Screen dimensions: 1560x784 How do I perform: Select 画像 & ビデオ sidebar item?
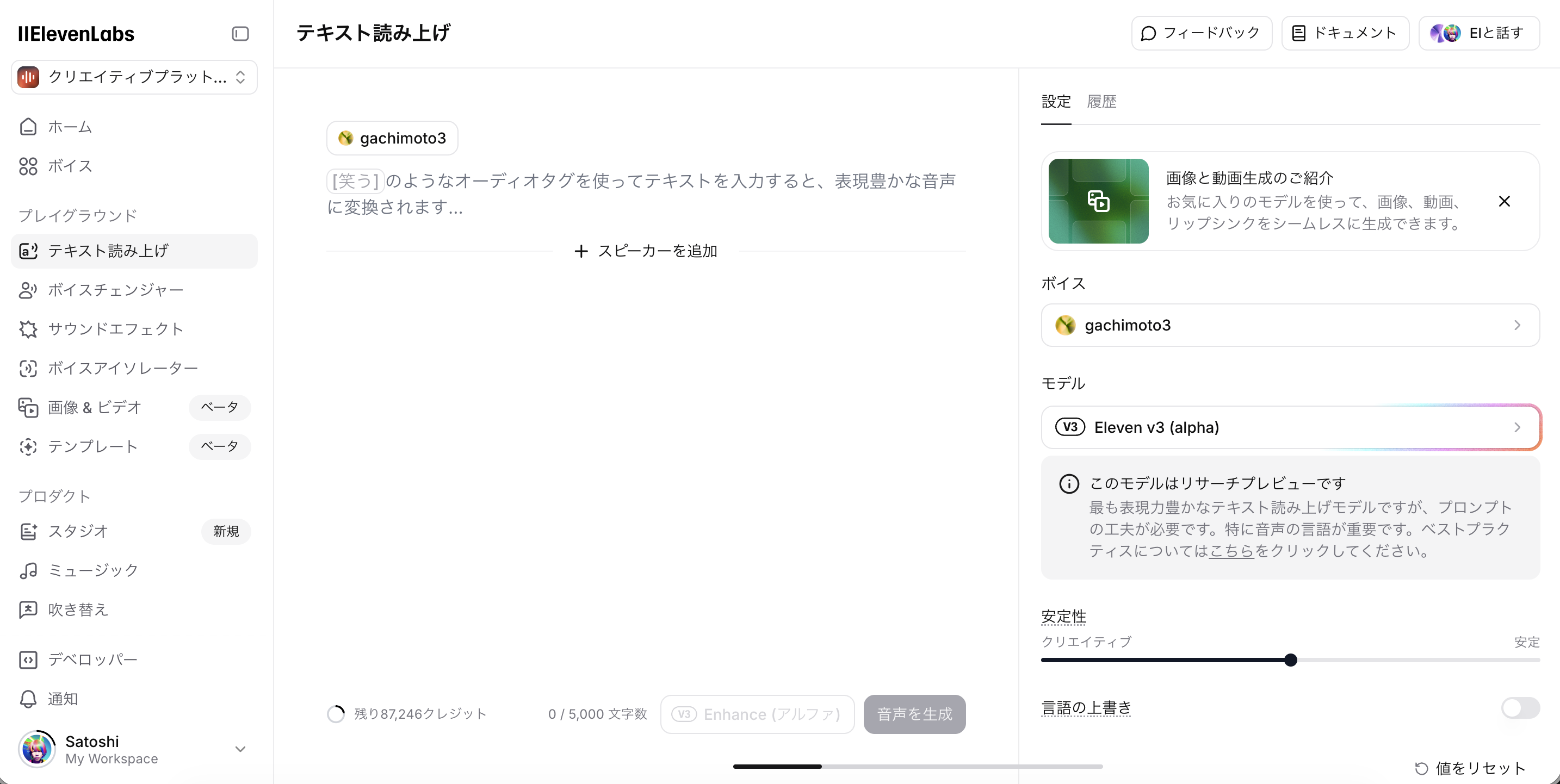[x=95, y=407]
